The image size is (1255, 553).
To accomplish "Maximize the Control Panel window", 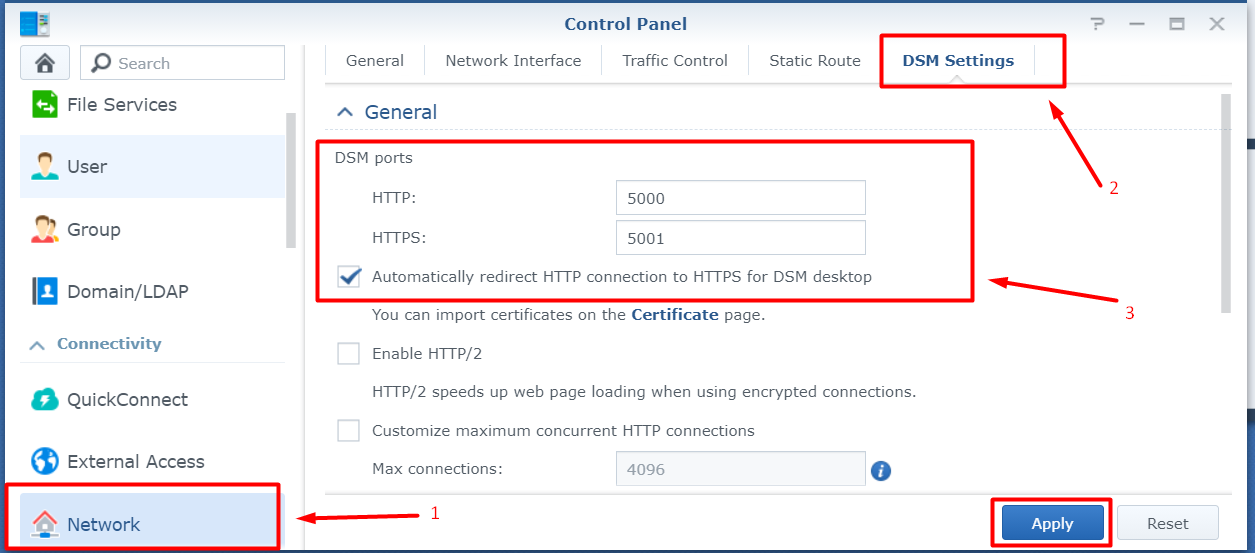I will pos(1177,24).
